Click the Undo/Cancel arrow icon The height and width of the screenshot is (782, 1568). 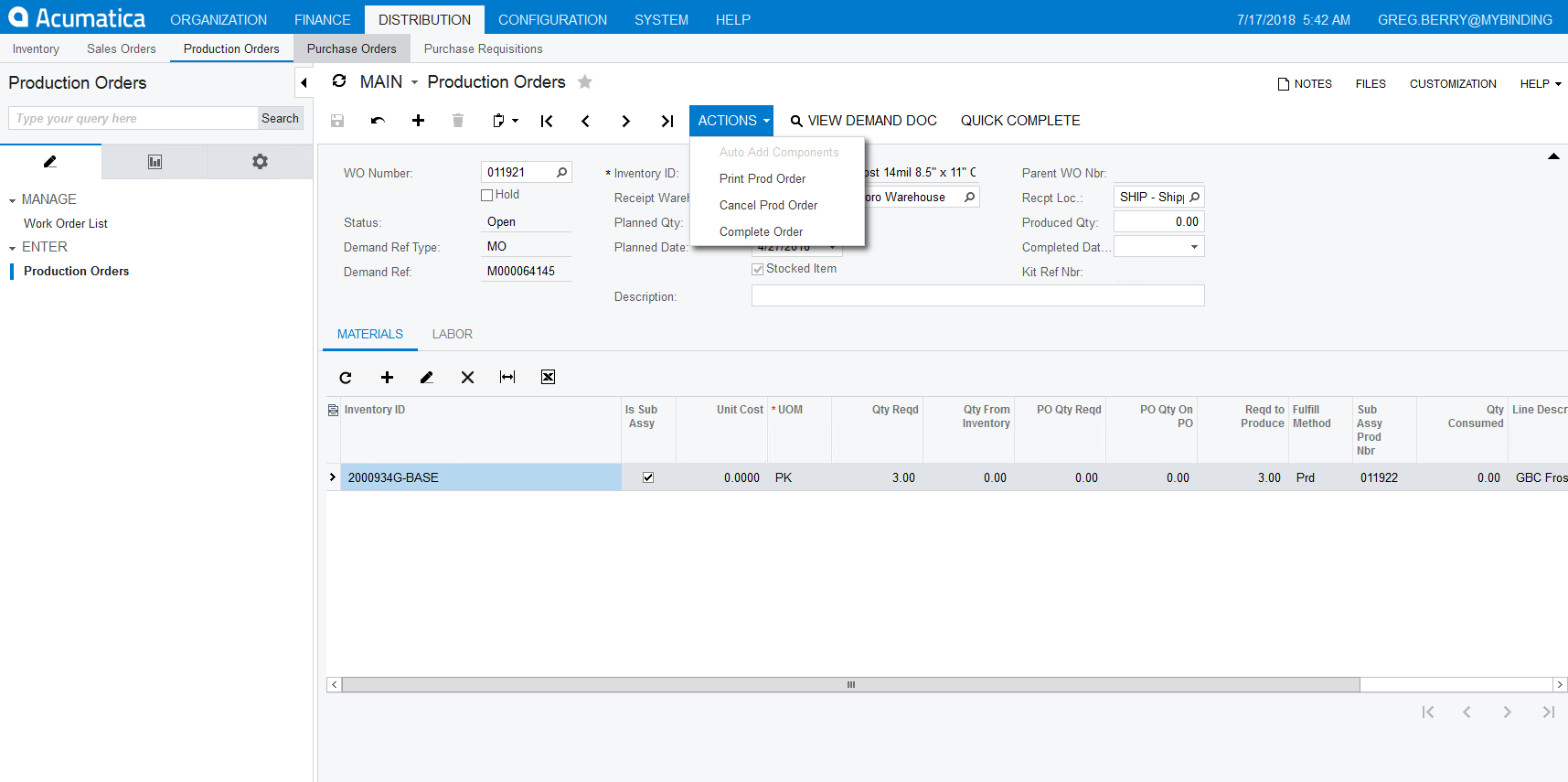click(x=378, y=121)
